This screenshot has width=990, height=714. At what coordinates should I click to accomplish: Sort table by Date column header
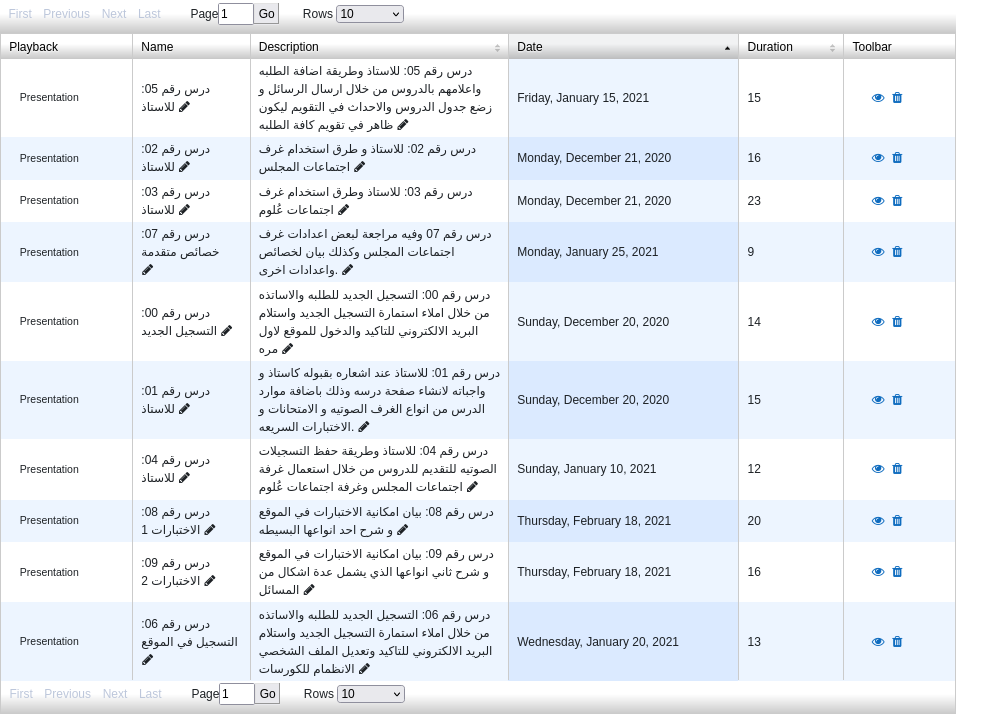tap(623, 47)
